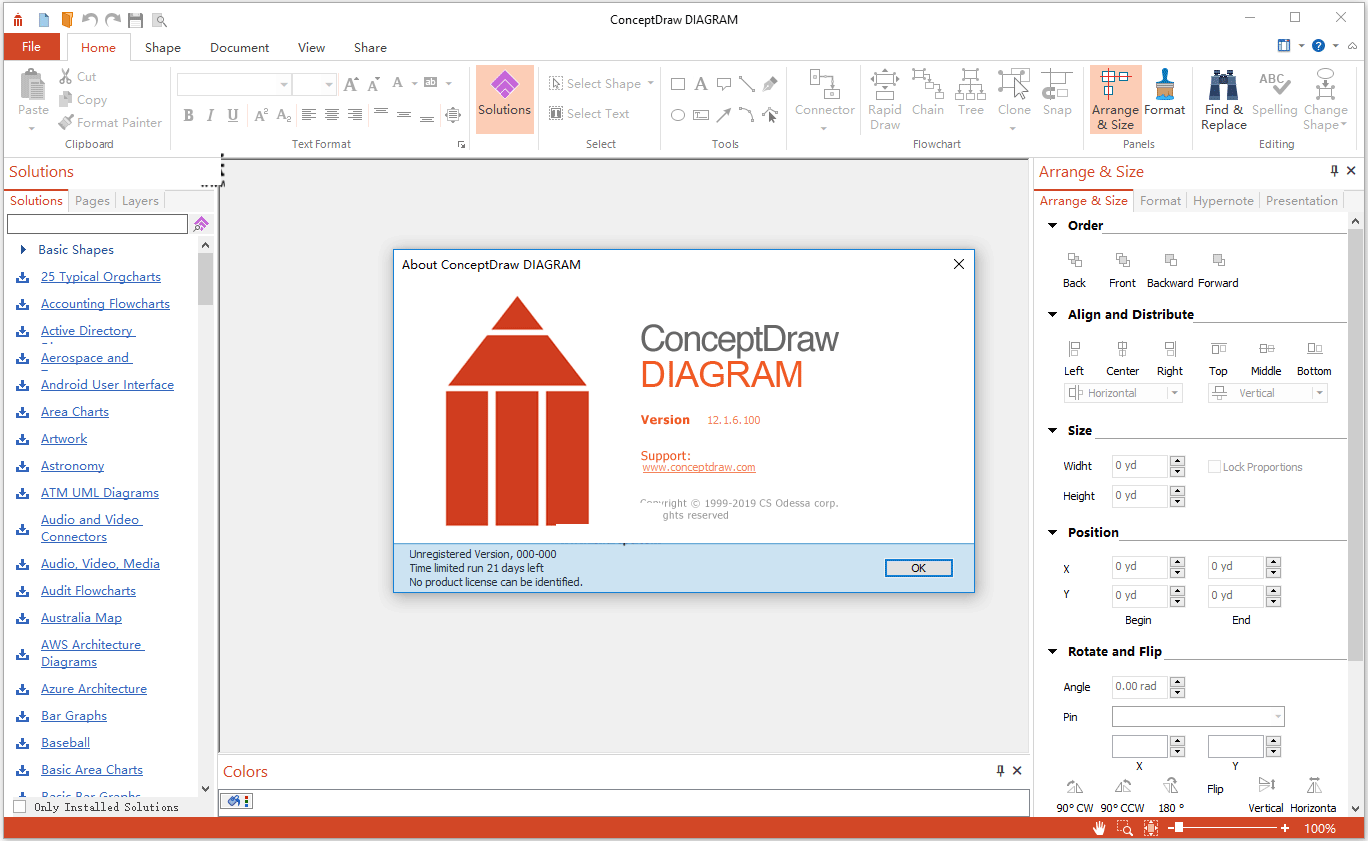Collapse the Align and Distribute section
The height and width of the screenshot is (841, 1368).
(1052, 314)
